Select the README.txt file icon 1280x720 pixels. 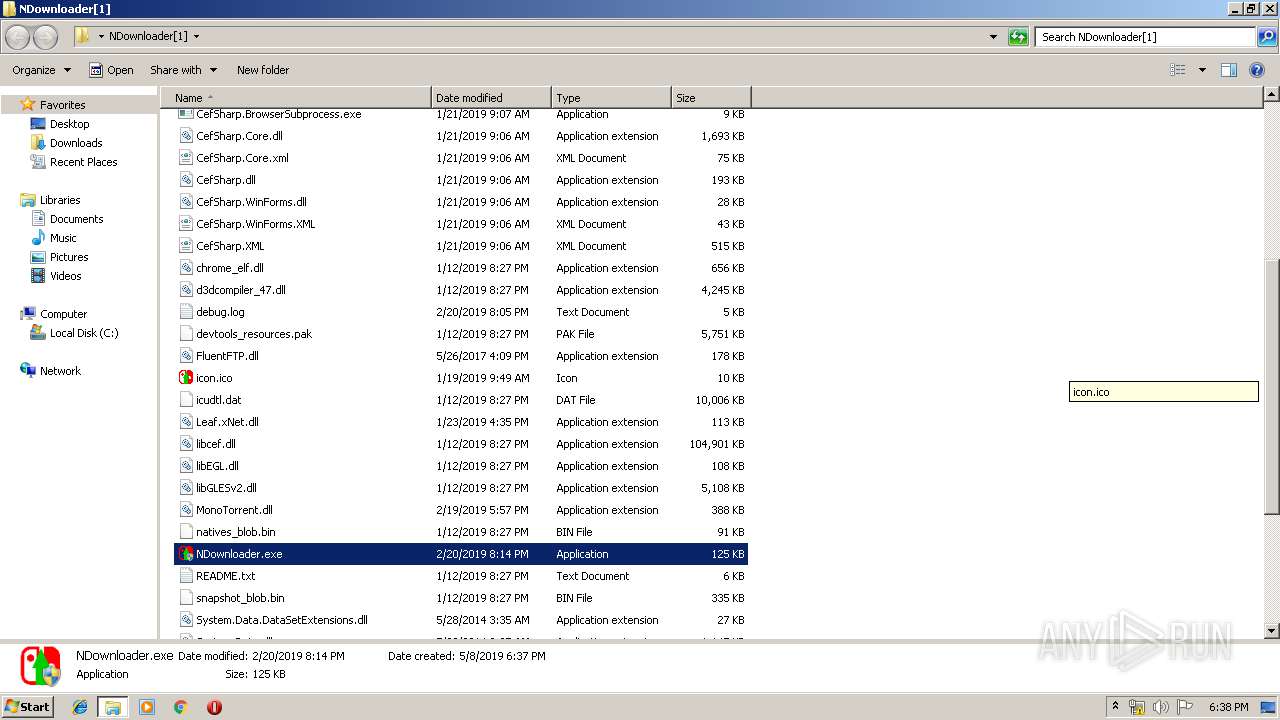click(x=186, y=576)
